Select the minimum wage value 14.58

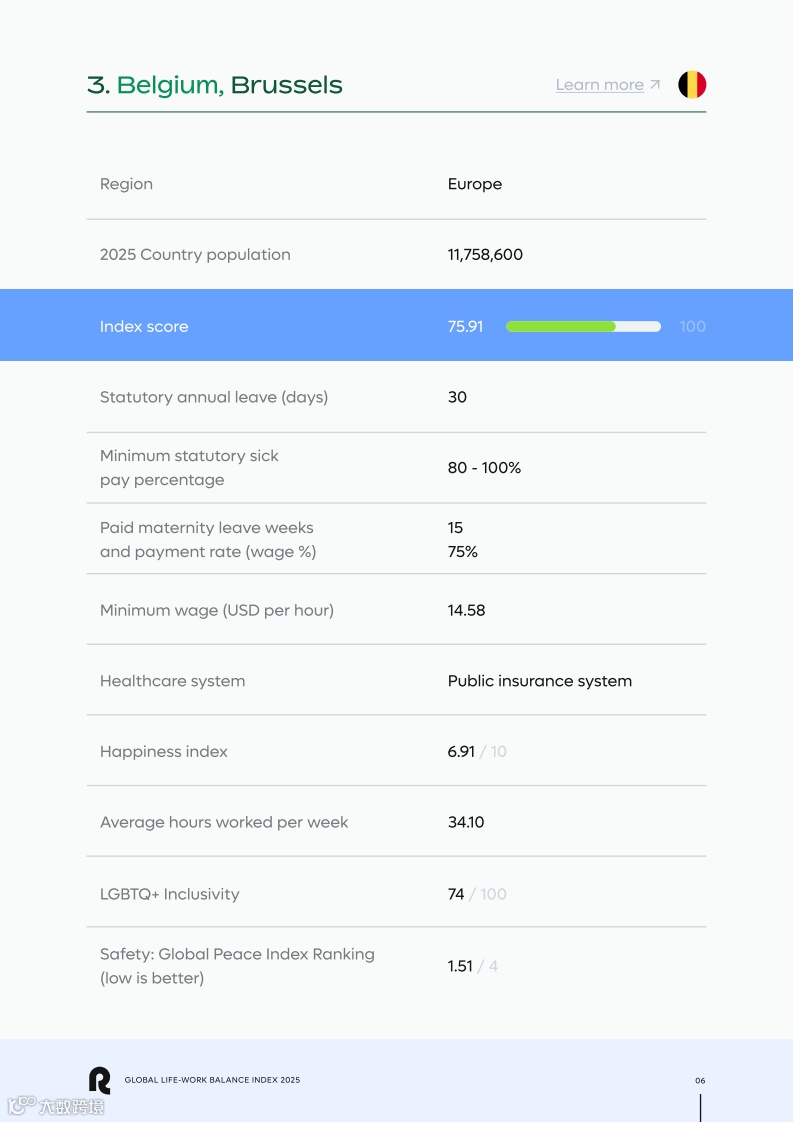tap(466, 610)
